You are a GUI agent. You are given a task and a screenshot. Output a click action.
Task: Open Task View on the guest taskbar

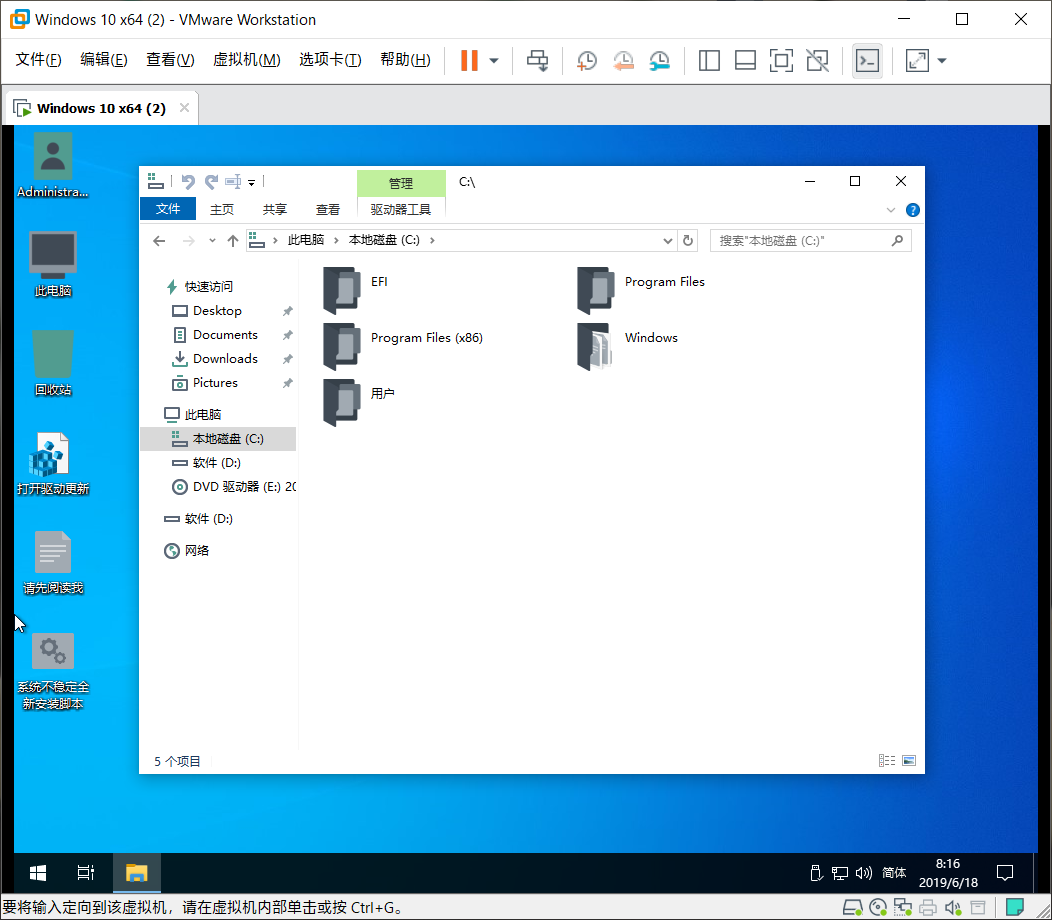(86, 873)
